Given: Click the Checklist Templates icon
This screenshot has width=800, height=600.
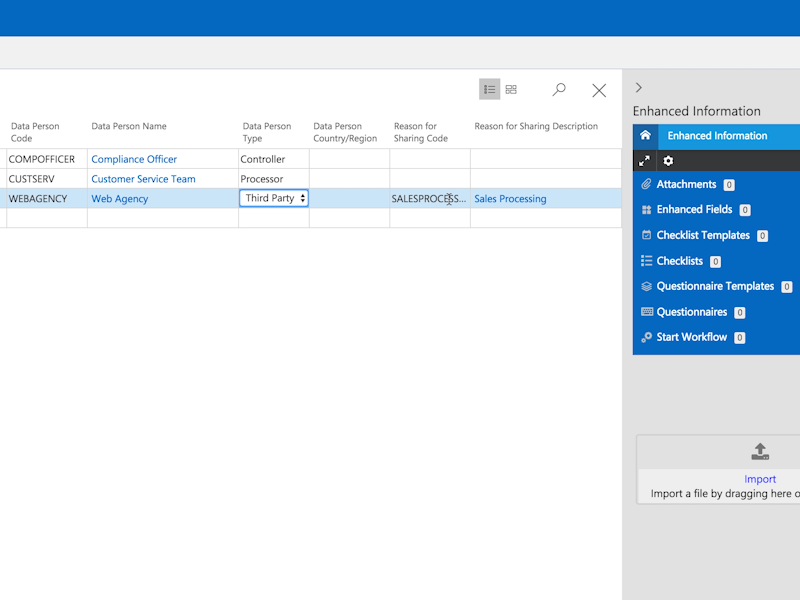Looking at the screenshot, I should click(646, 235).
